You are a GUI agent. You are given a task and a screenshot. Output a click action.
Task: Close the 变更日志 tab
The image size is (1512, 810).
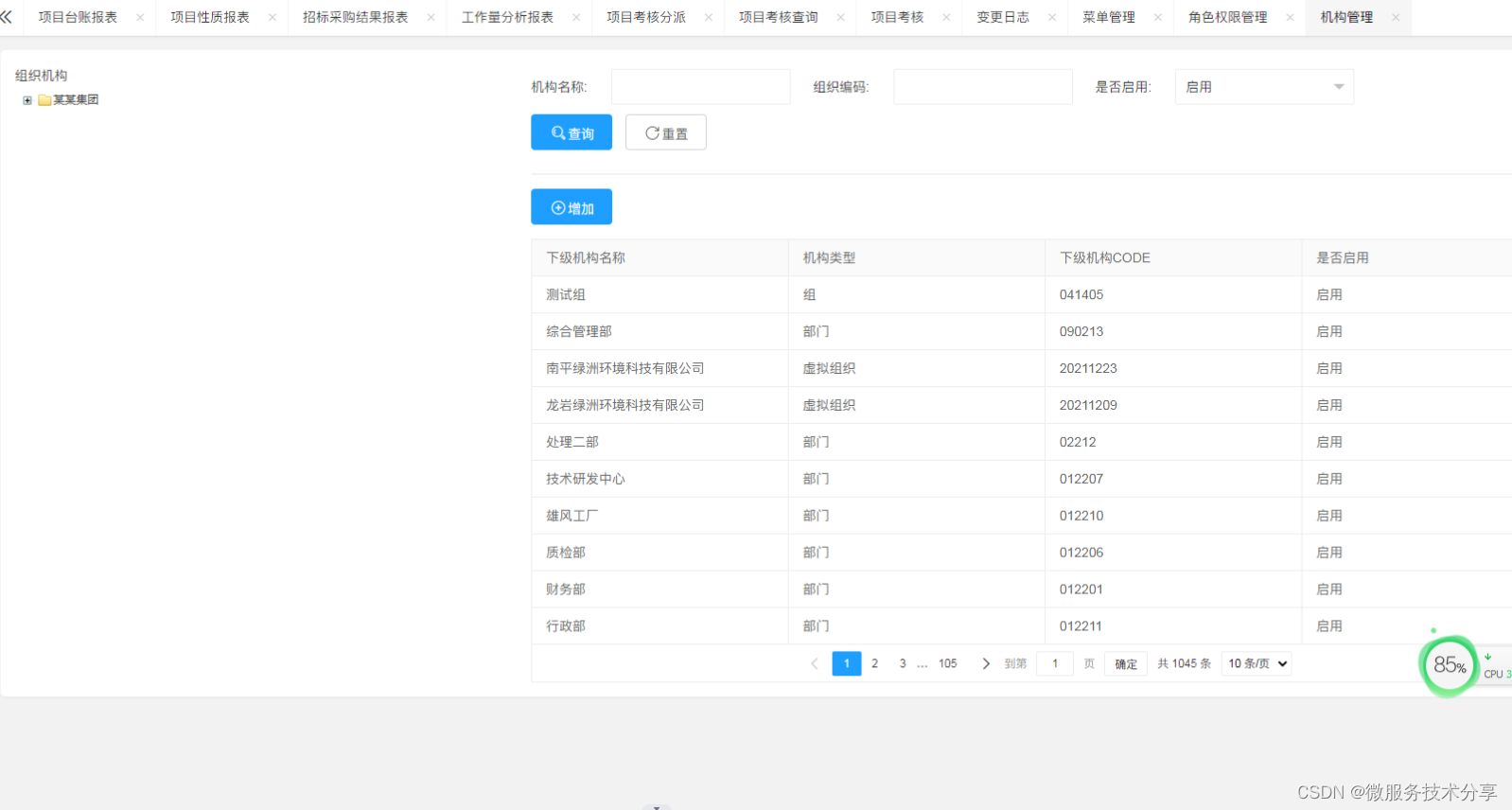[x=1052, y=17]
